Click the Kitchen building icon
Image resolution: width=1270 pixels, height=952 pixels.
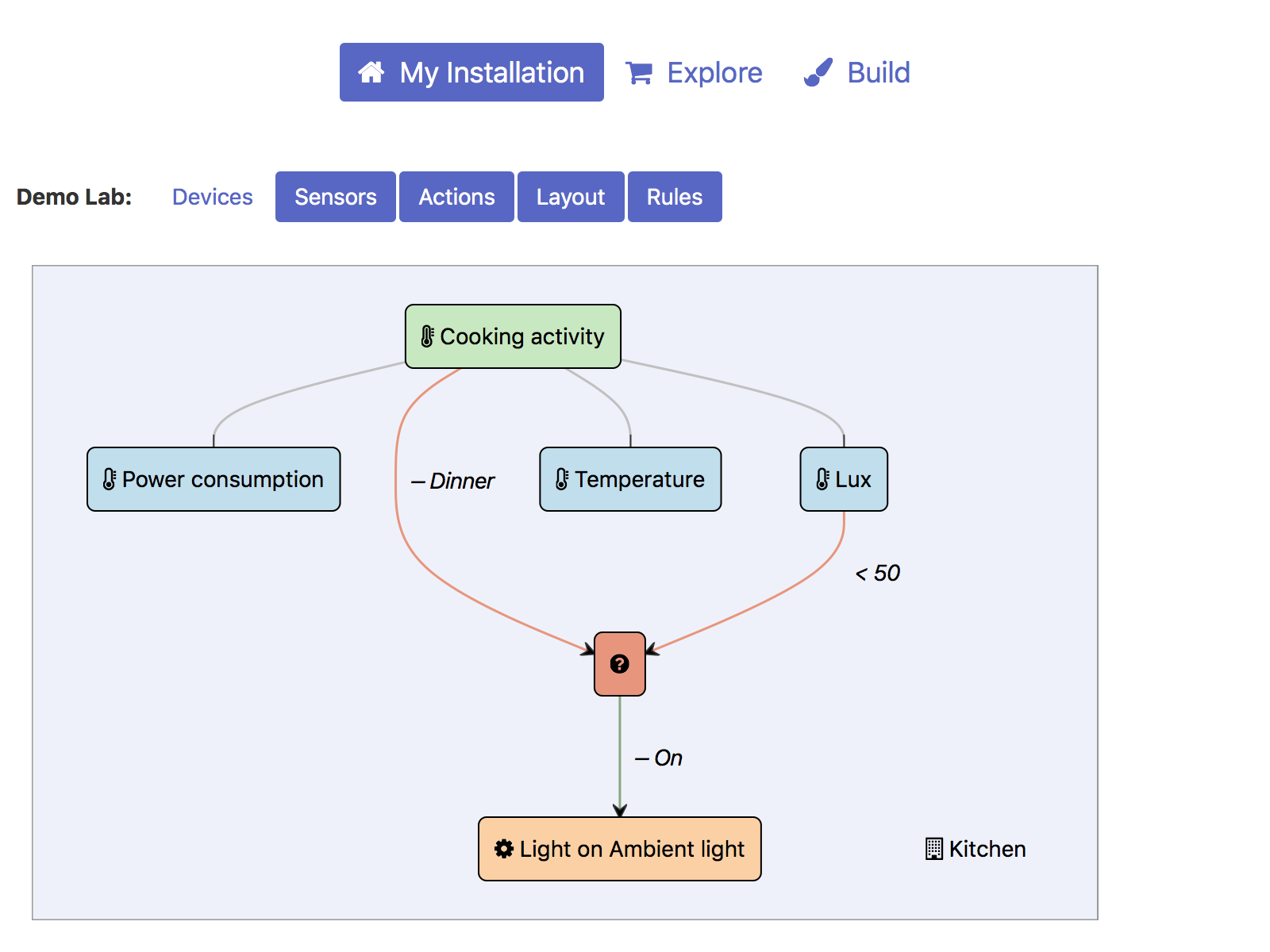[934, 849]
